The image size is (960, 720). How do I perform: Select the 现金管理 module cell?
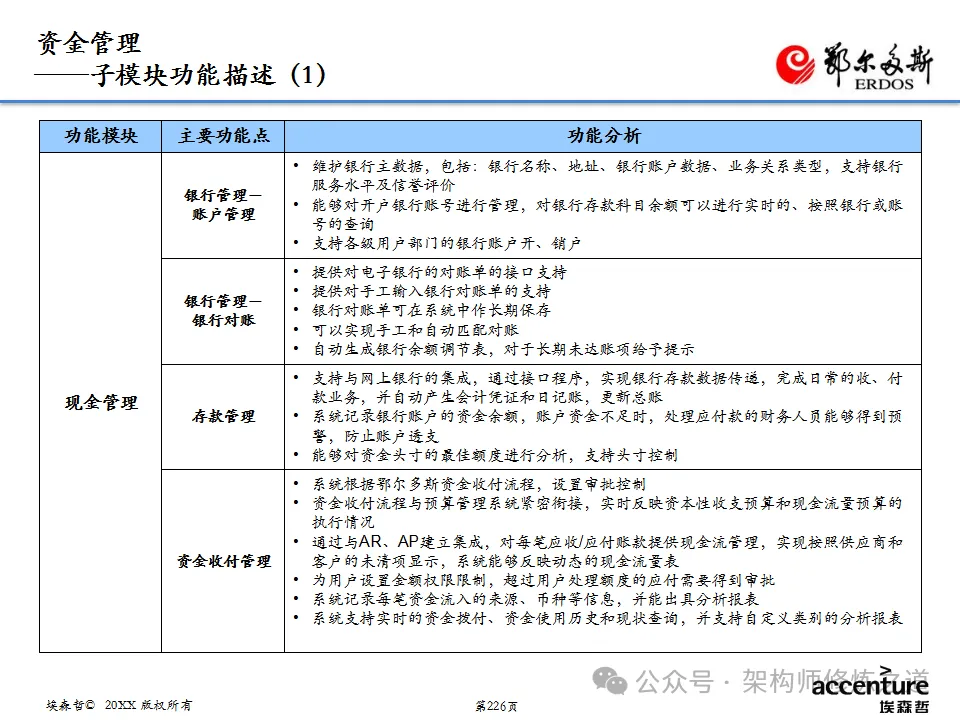(x=100, y=402)
